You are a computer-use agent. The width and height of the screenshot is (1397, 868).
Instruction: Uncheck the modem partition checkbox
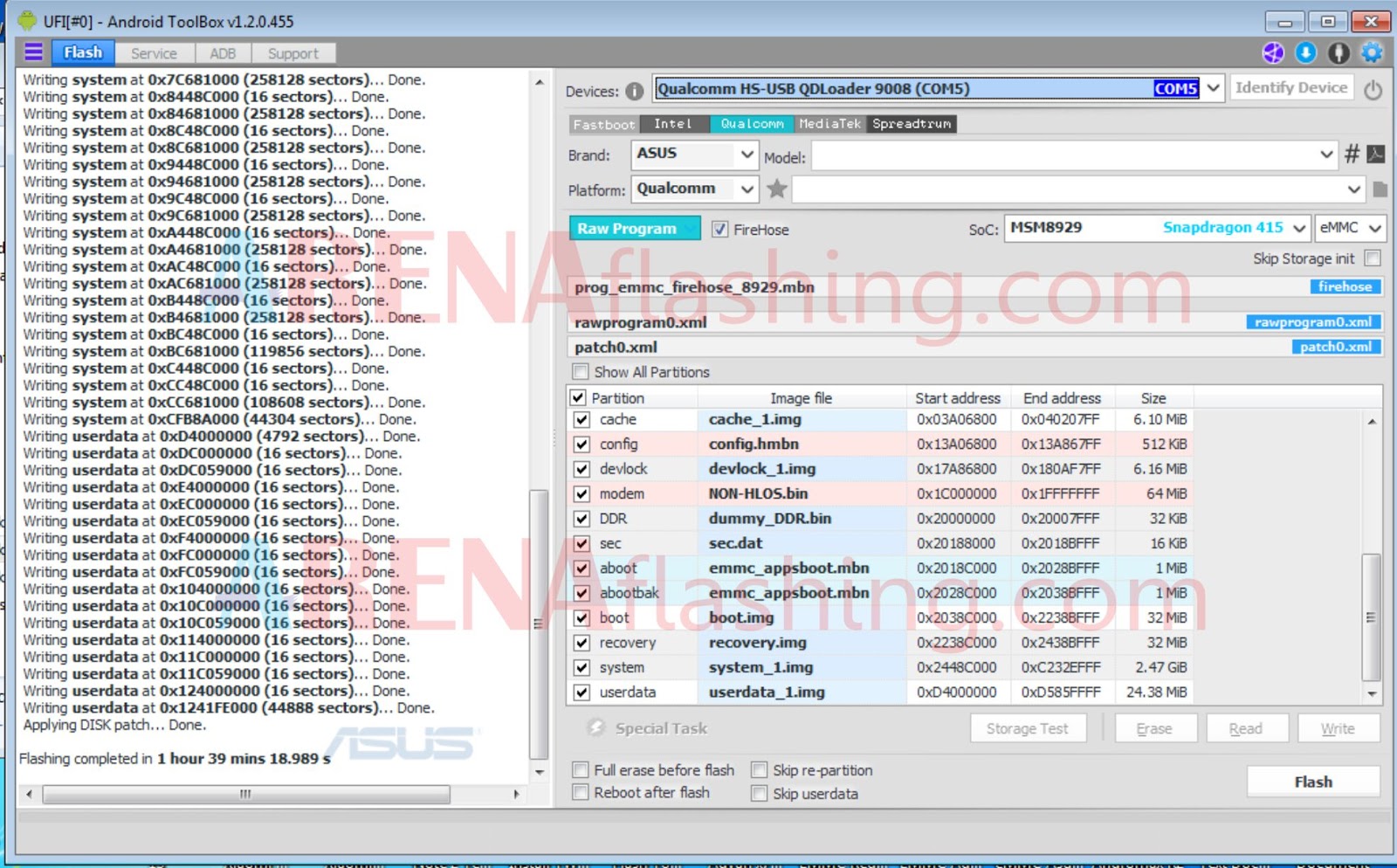582,494
